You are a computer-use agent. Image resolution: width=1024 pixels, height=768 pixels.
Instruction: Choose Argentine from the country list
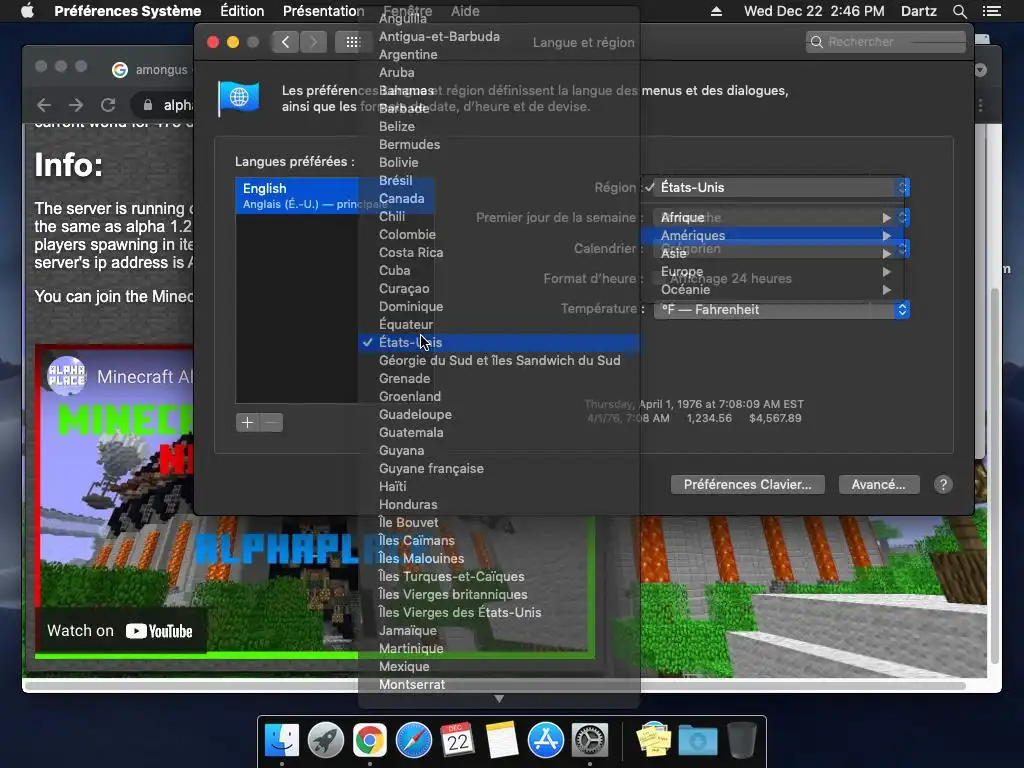499,55
